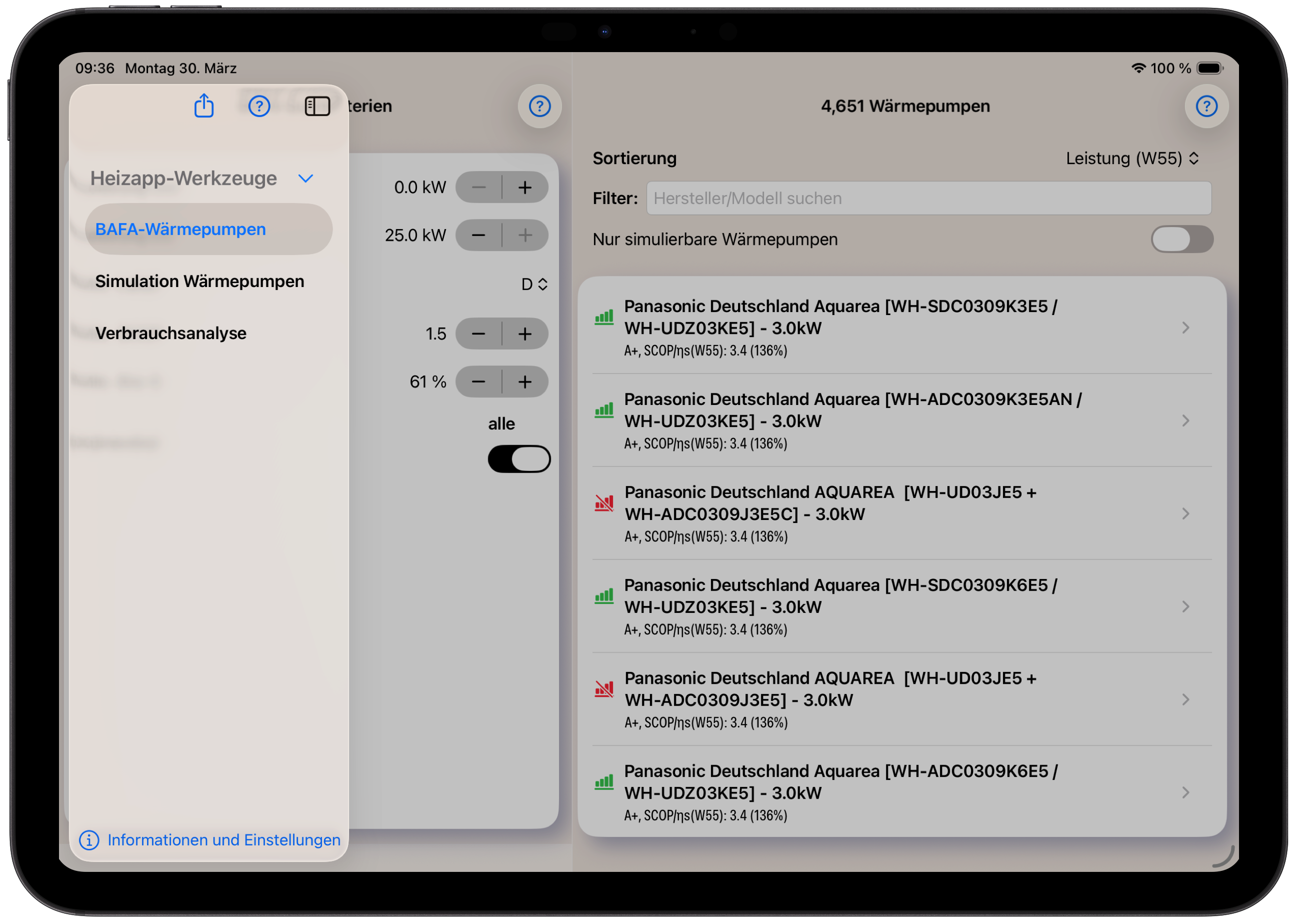The width and height of the screenshot is (1298, 924).
Task: Disable the alle toggle switch
Action: pyautogui.click(x=518, y=459)
